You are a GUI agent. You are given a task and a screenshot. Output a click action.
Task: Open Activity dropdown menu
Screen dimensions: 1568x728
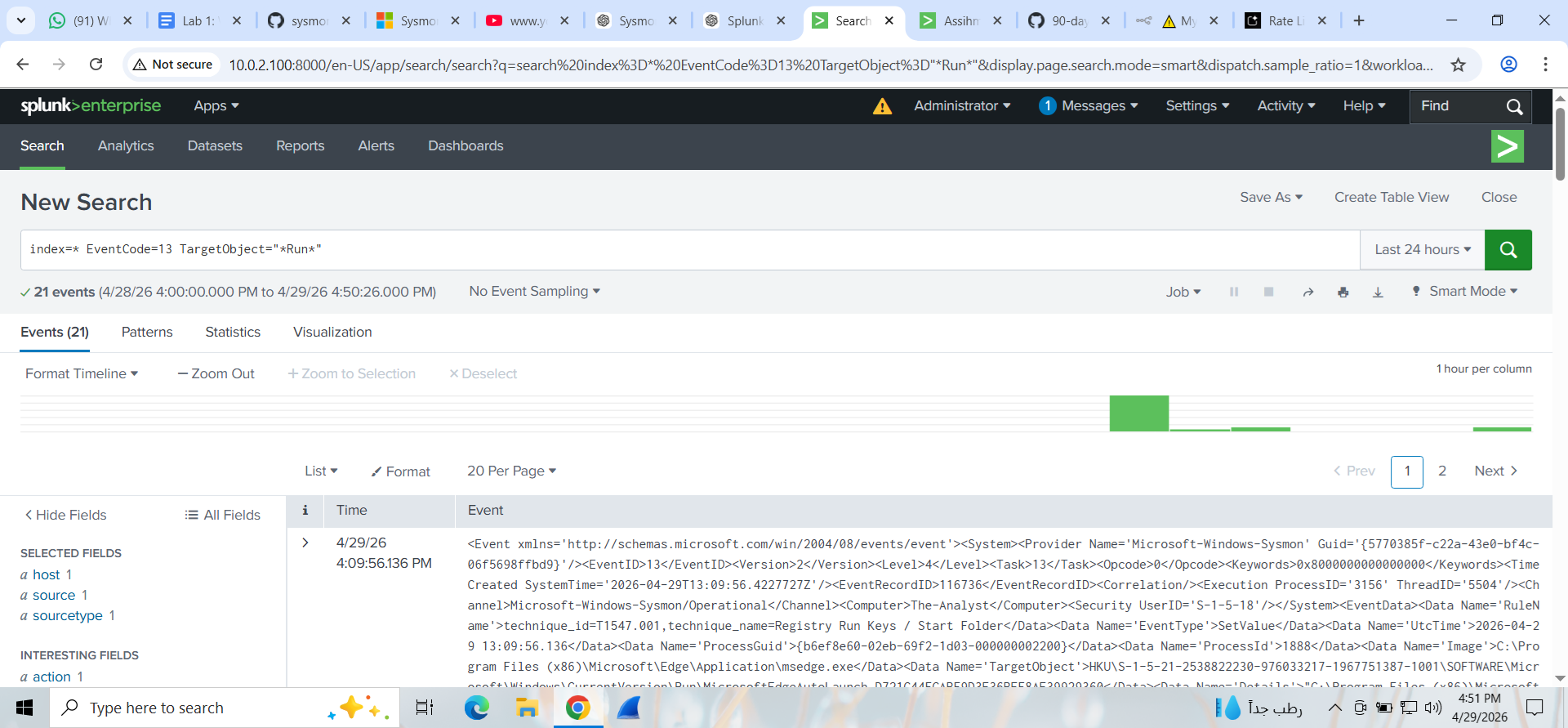[x=1286, y=105]
